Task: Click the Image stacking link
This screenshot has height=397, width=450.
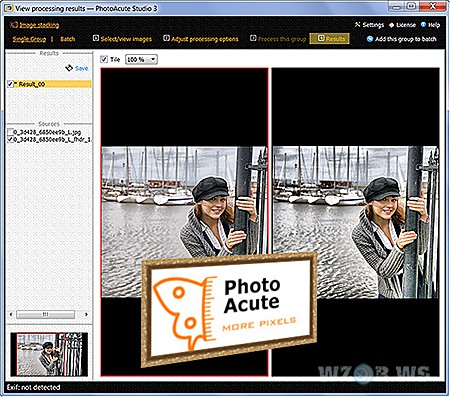Action: pyautogui.click(x=39, y=25)
